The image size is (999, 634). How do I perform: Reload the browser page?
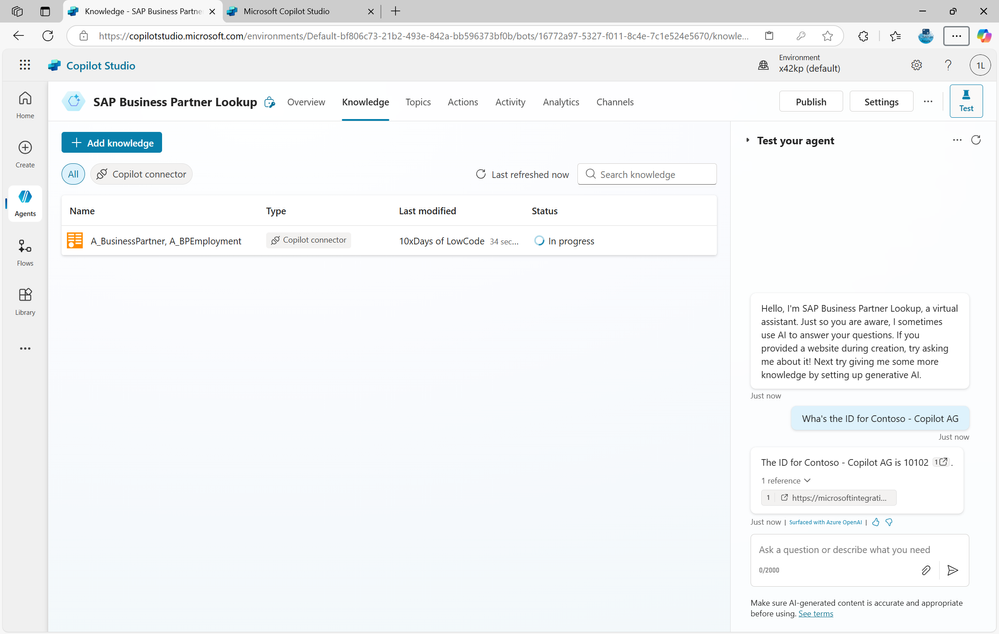click(x=48, y=36)
